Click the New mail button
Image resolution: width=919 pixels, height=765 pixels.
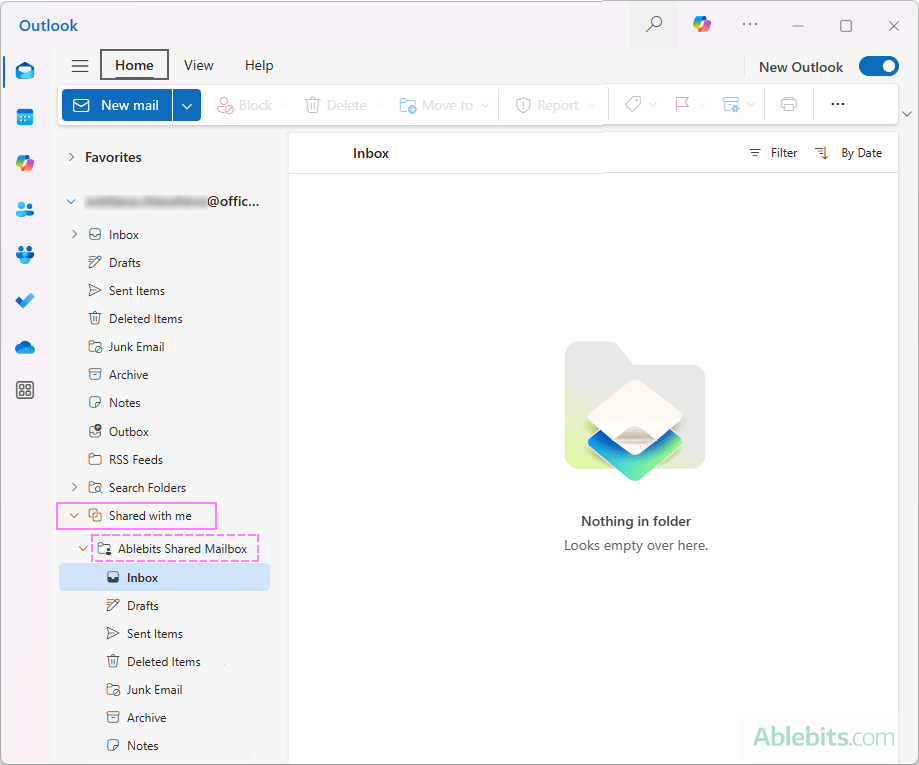pyautogui.click(x=117, y=106)
